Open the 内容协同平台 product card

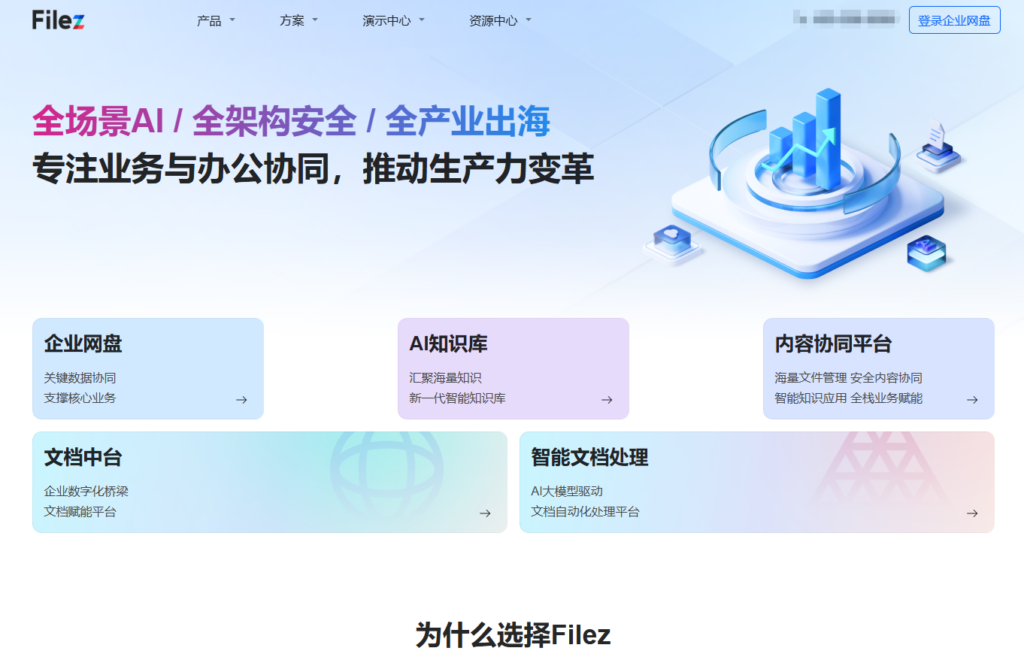tap(878, 367)
